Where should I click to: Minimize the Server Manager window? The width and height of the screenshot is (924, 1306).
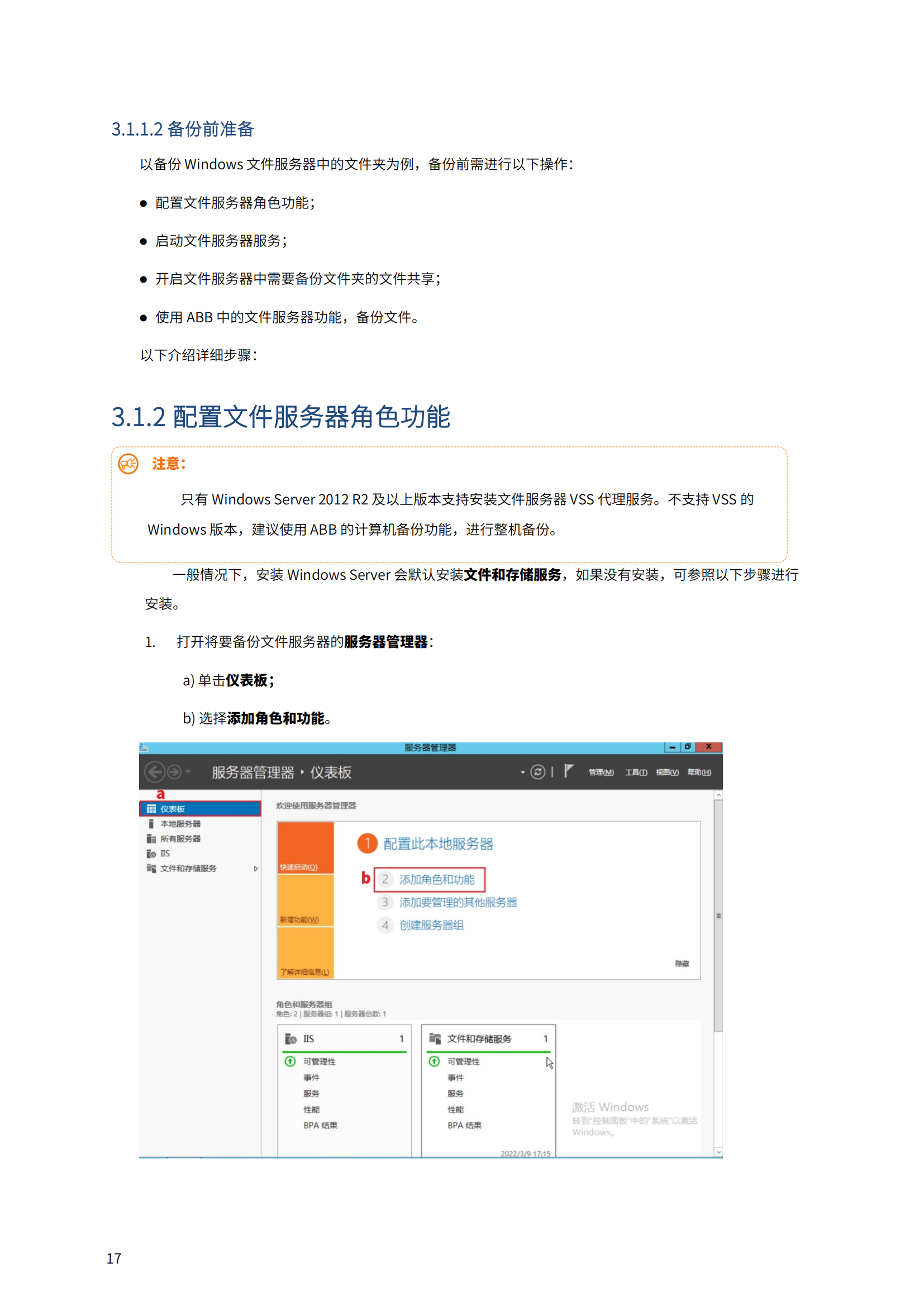(672, 747)
